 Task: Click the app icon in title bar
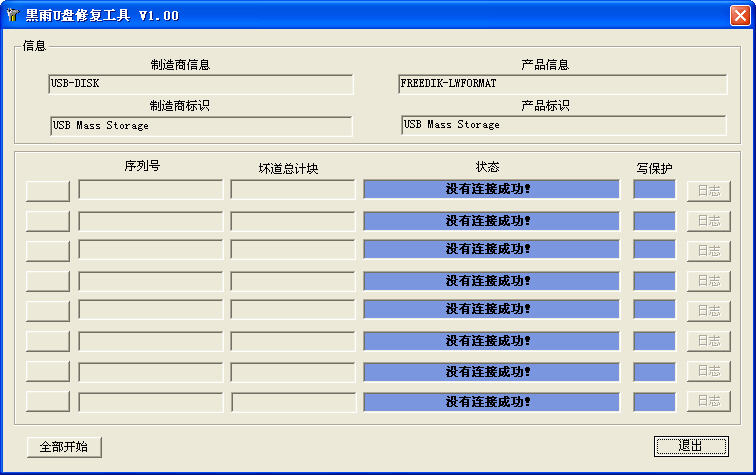pyautogui.click(x=12, y=15)
